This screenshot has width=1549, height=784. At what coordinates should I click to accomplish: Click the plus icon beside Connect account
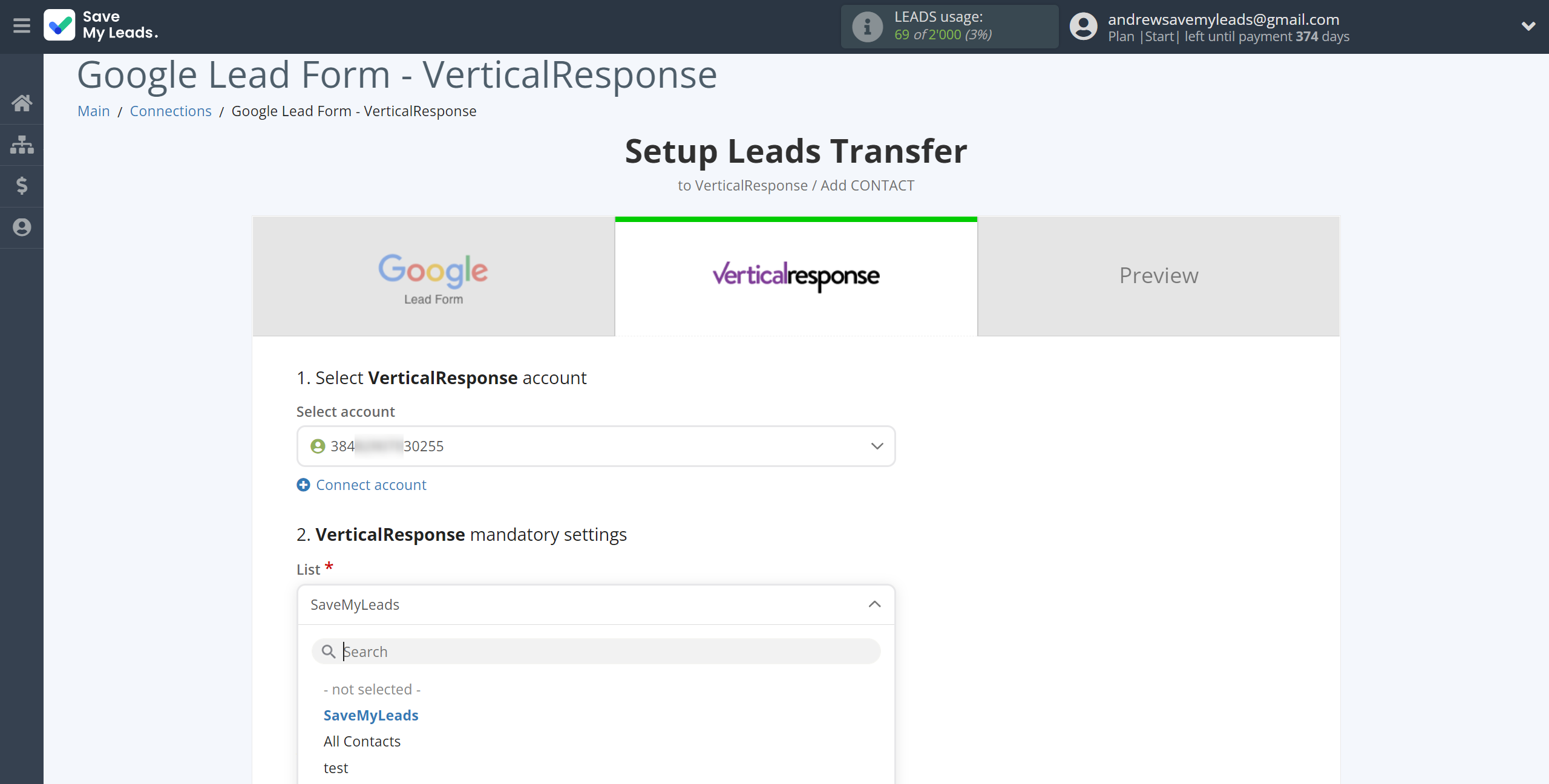[303, 485]
